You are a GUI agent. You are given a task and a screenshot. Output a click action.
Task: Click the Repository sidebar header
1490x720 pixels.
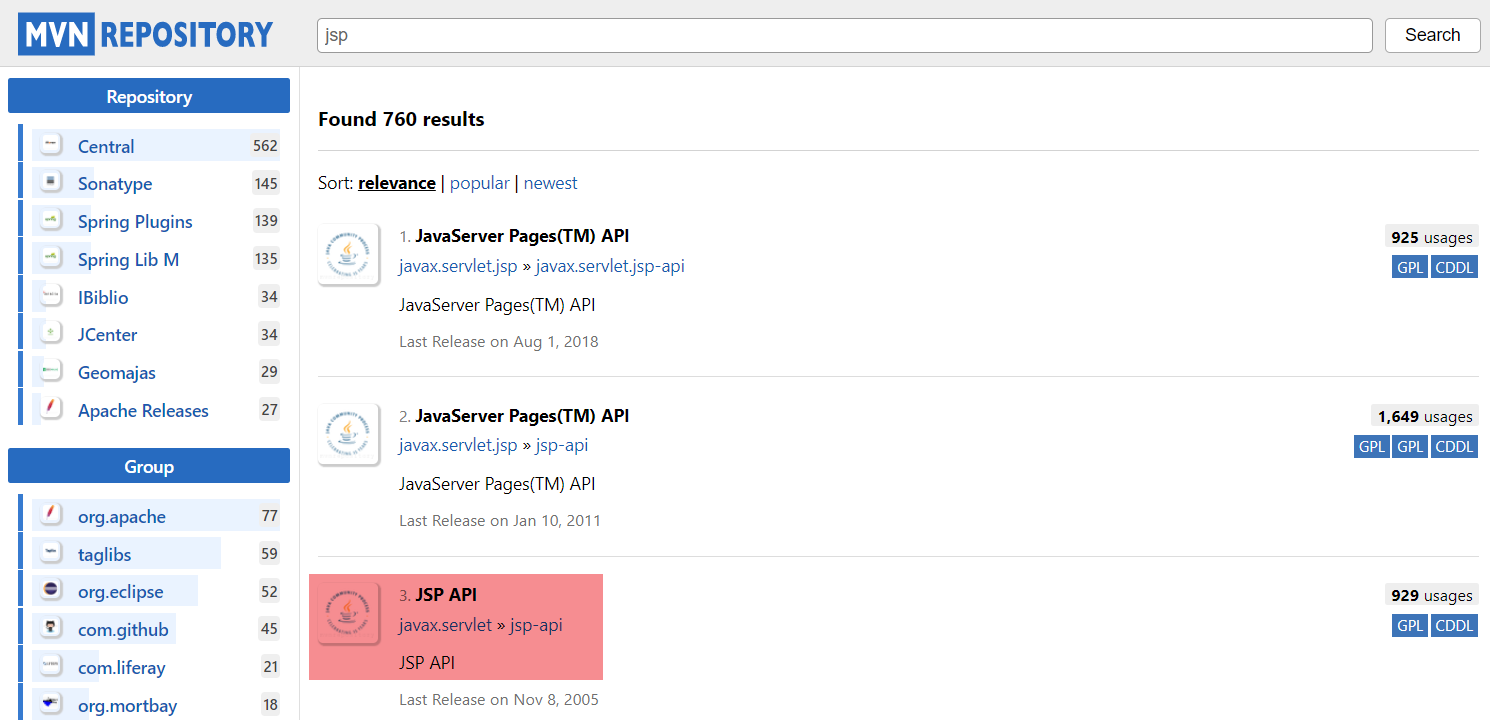(149, 96)
